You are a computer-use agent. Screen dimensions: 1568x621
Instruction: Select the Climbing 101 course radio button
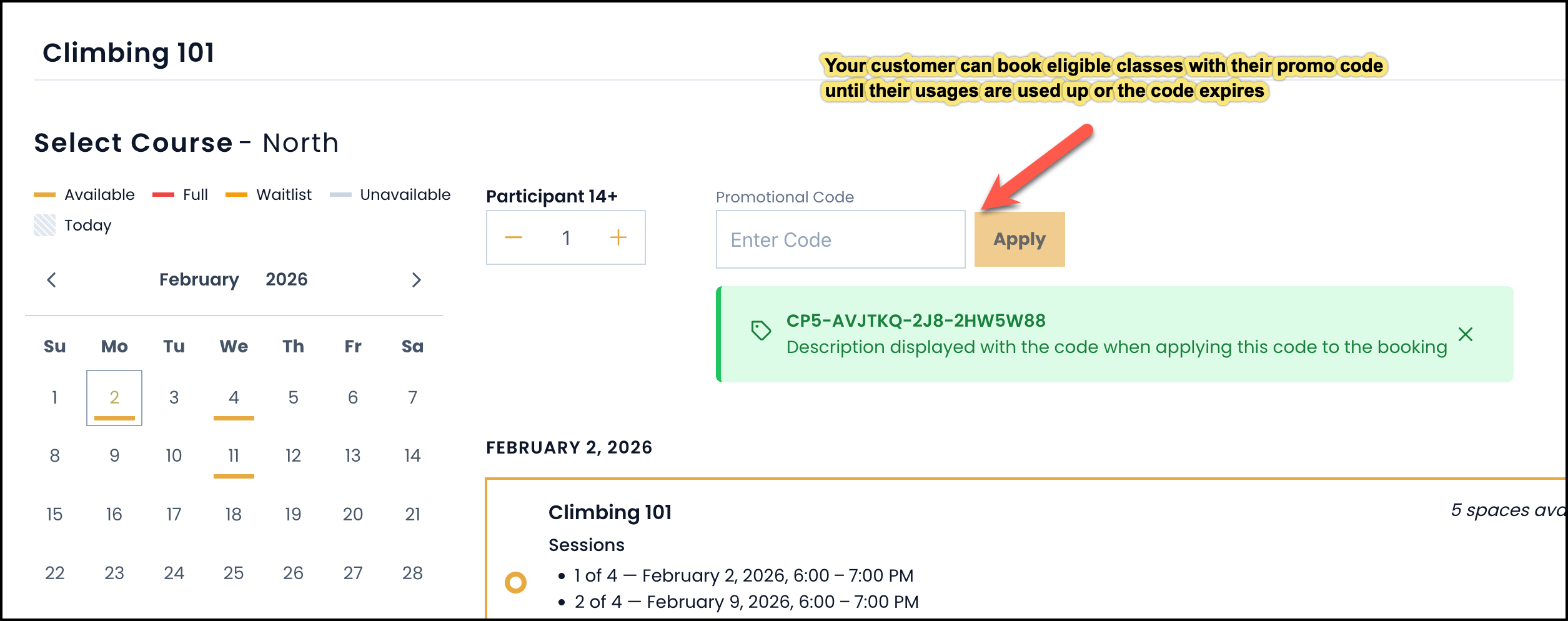point(515,582)
